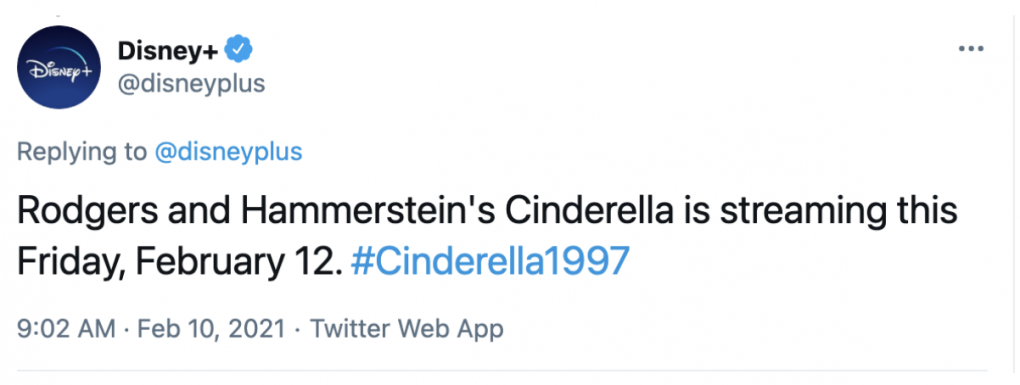Viewport: 1020px width, 385px height.
Task: Click the 9:02 AM timestamp
Action: tap(66, 329)
